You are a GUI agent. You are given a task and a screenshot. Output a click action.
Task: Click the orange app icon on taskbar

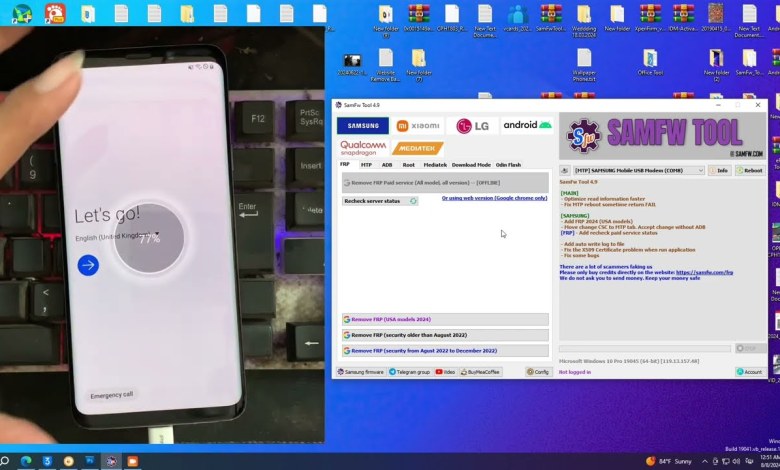pos(133,461)
